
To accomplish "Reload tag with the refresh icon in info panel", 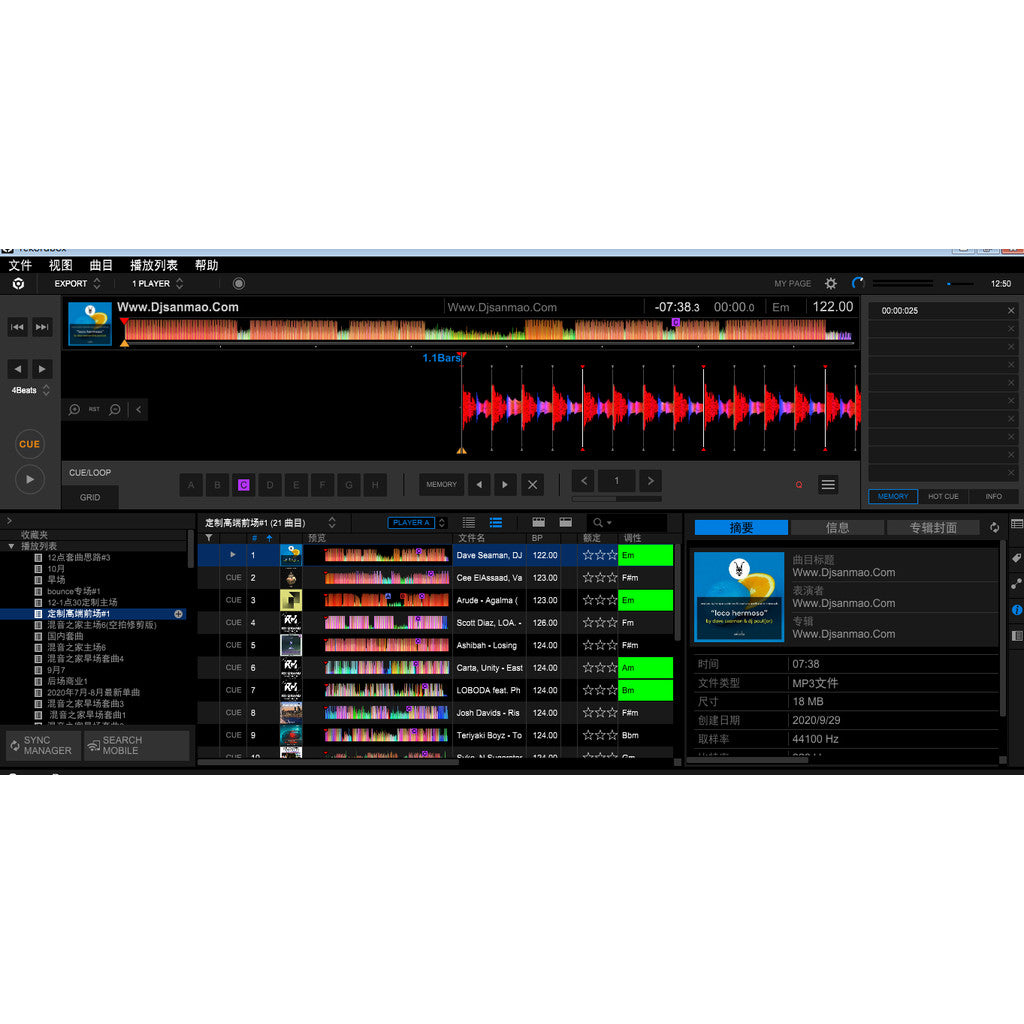I will click(994, 528).
